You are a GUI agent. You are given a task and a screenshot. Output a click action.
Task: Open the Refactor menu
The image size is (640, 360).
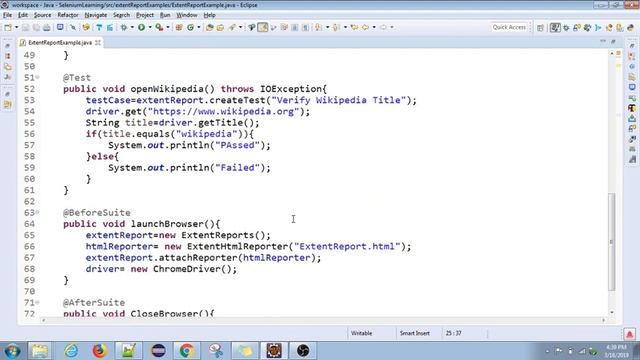(x=68, y=15)
